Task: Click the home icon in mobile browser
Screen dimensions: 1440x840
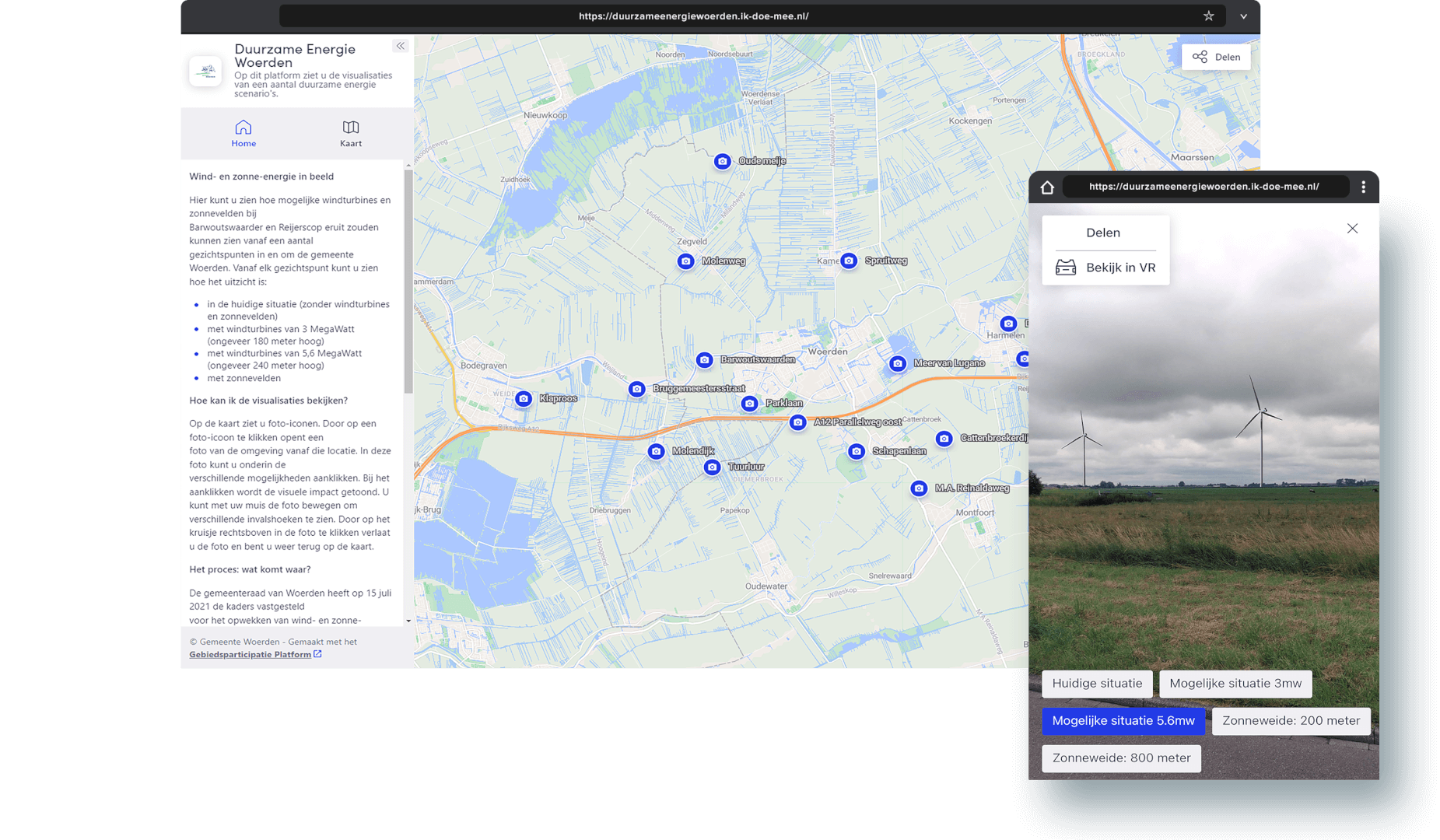Action: tap(1047, 187)
